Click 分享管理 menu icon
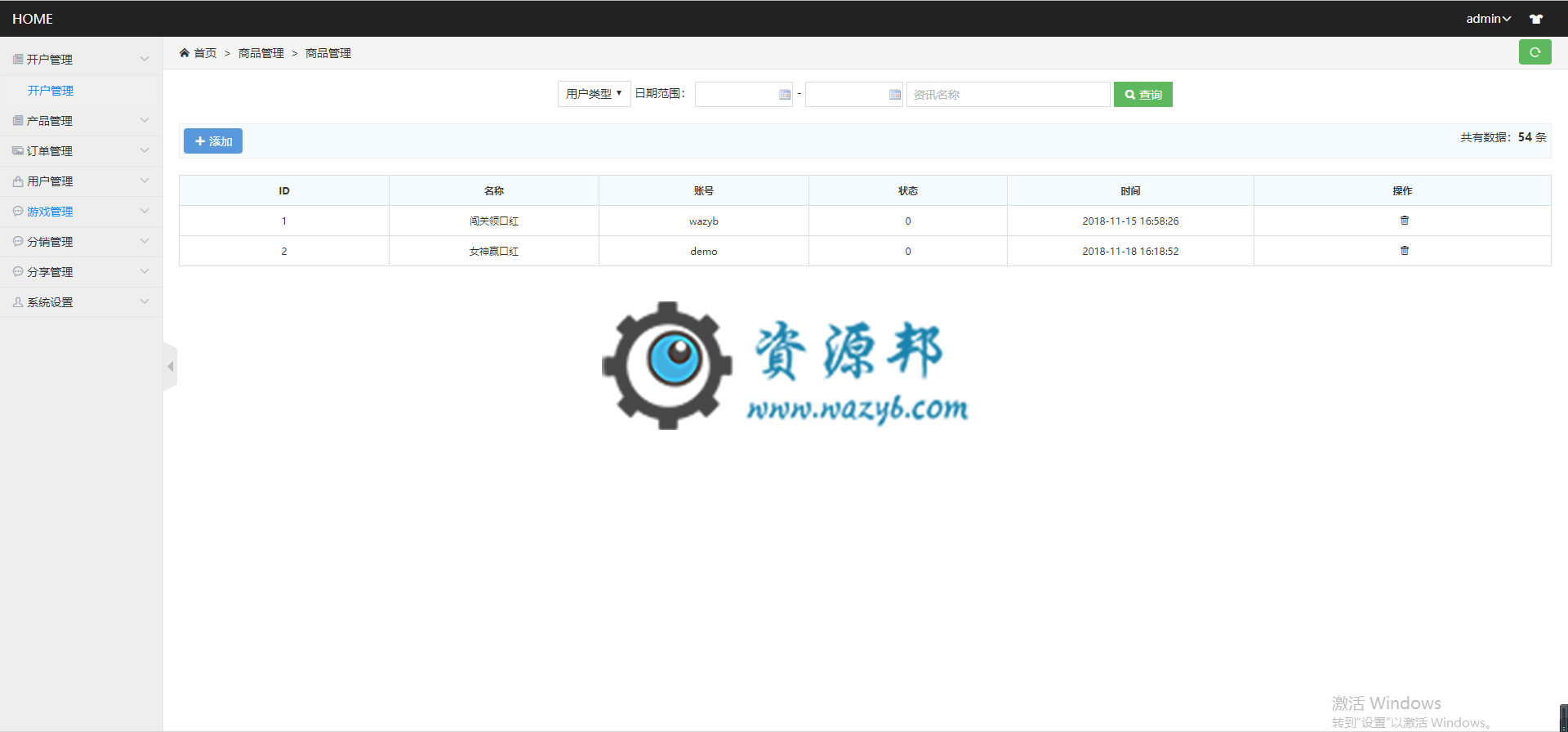The height and width of the screenshot is (732, 1568). click(18, 271)
